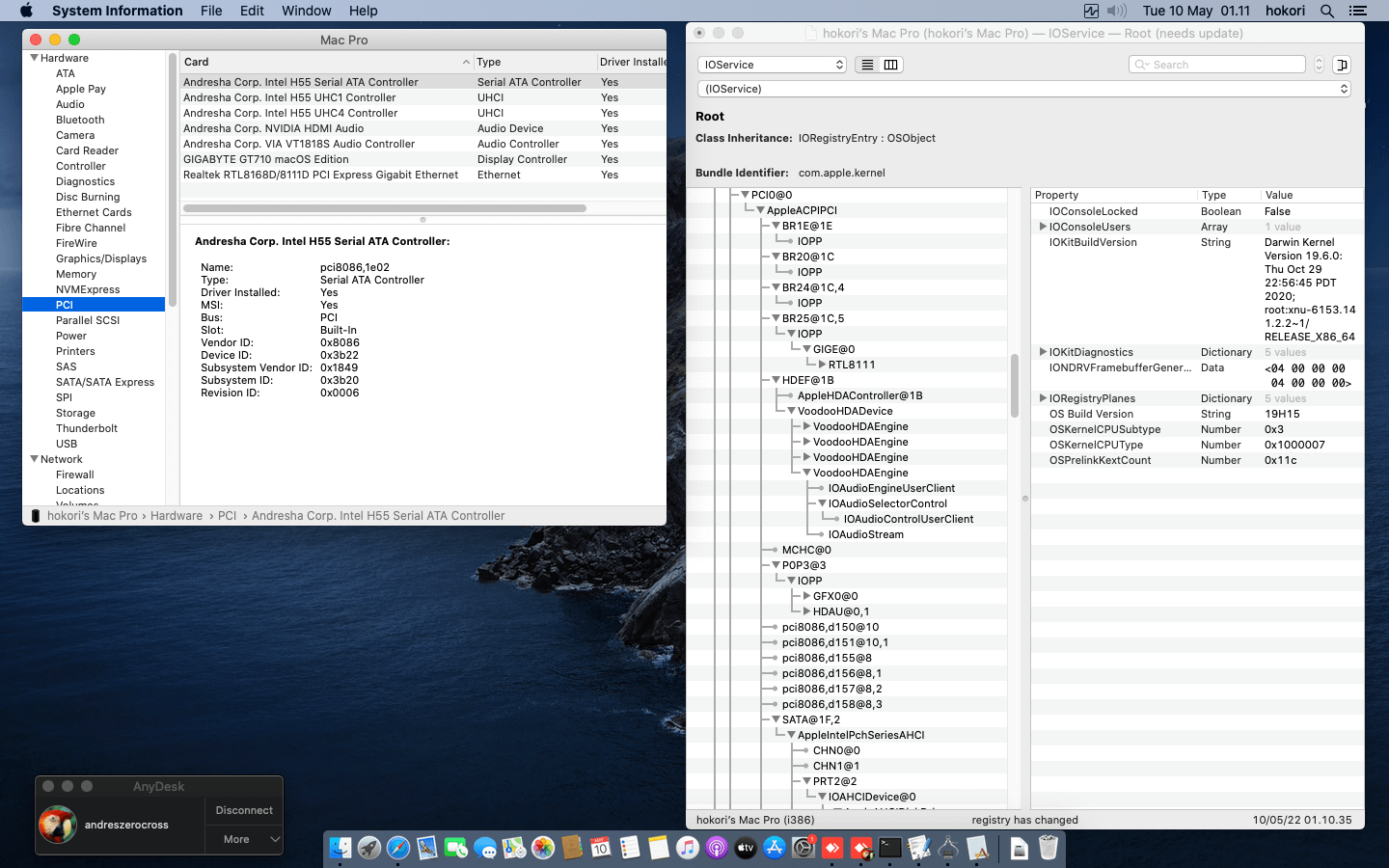
Task: Expand the IOKitDiagnostics property row
Action: pos(1044,352)
